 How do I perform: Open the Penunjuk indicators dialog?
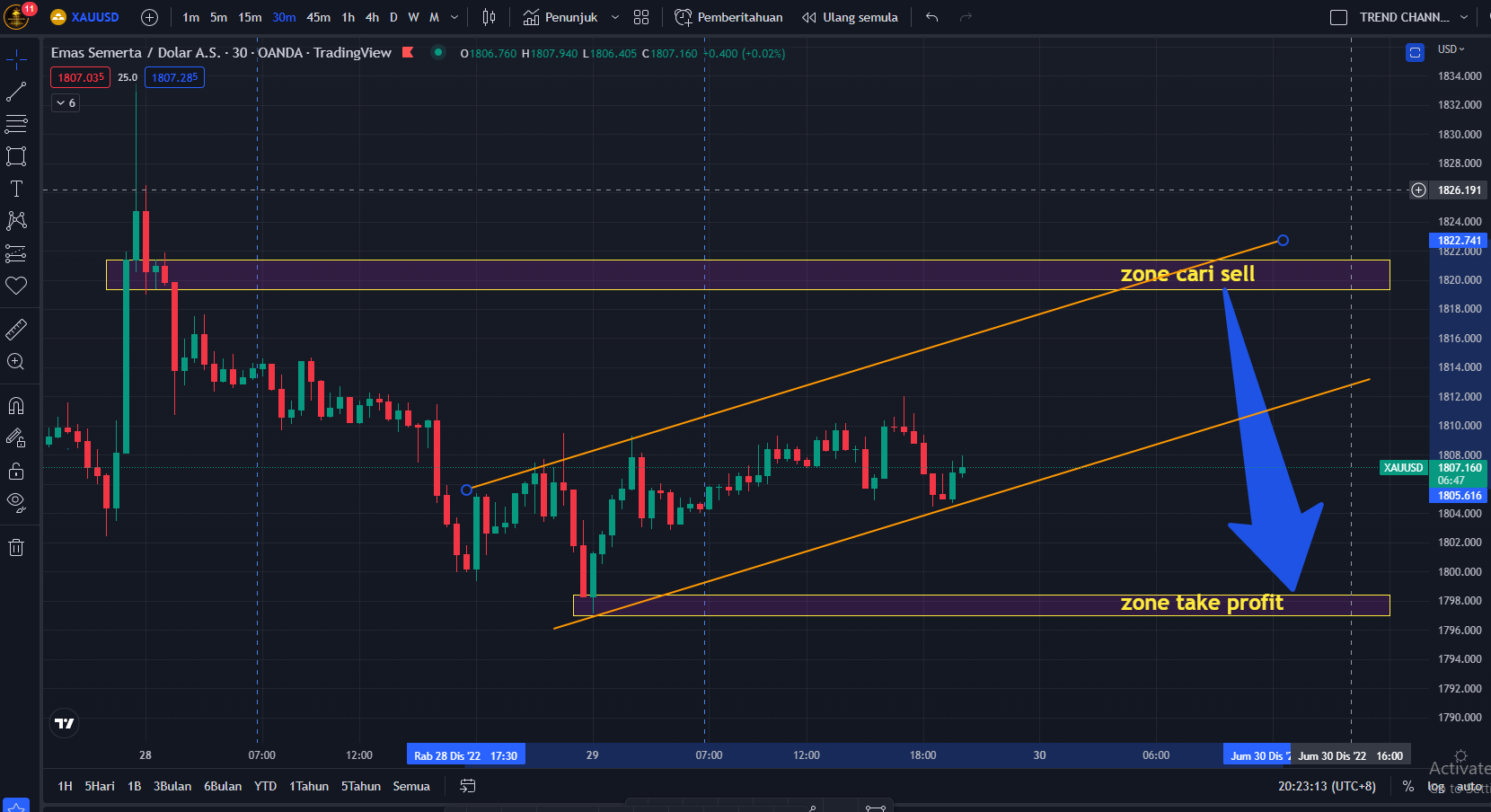pyautogui.click(x=560, y=17)
